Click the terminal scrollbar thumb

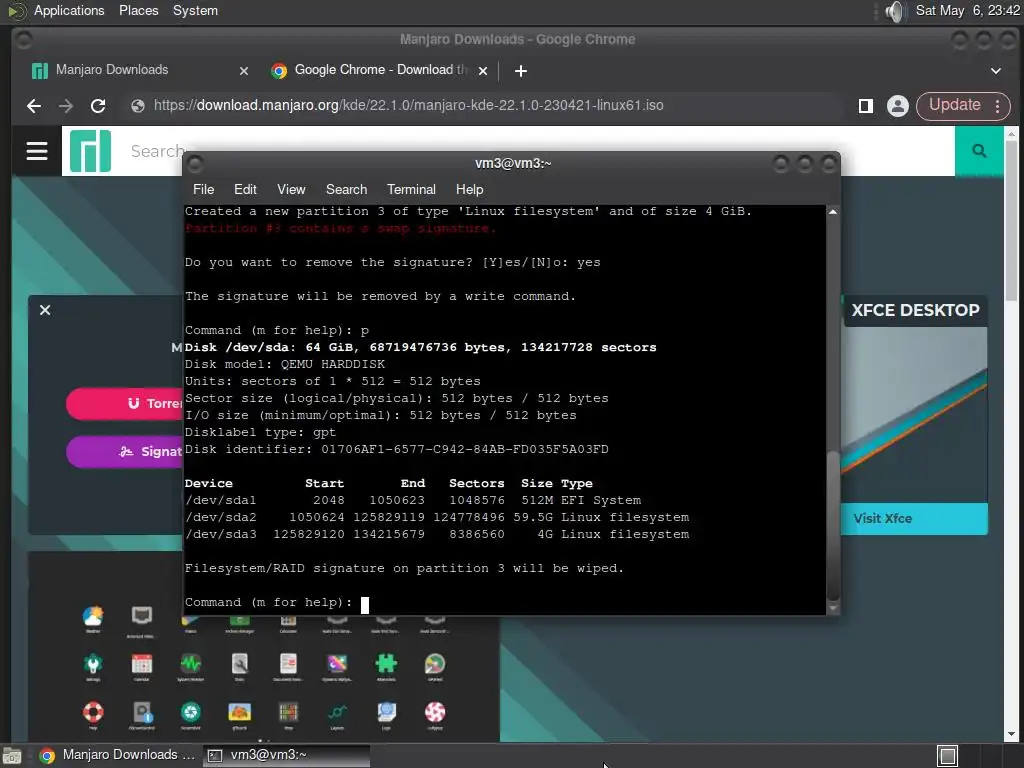833,524
